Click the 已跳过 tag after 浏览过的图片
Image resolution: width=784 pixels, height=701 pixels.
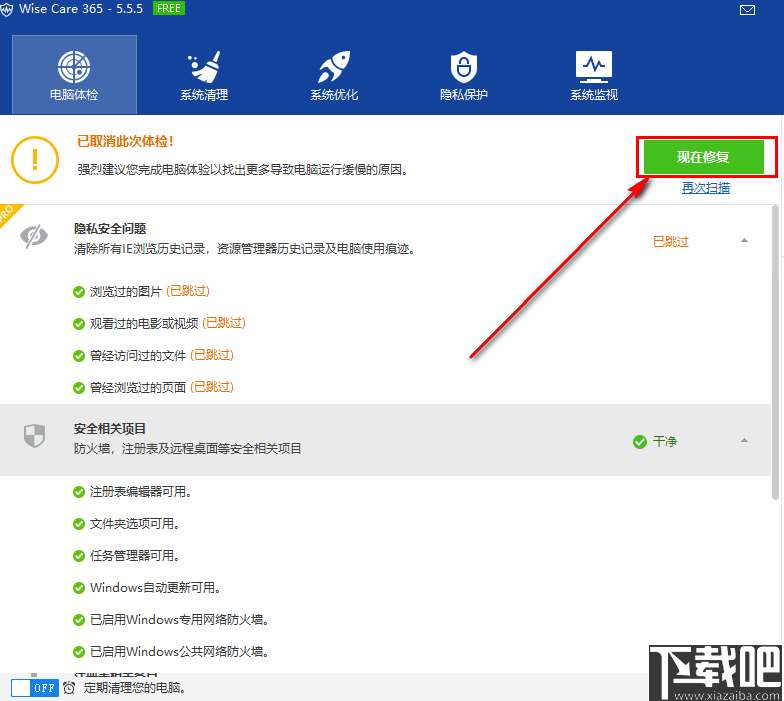[x=188, y=291]
